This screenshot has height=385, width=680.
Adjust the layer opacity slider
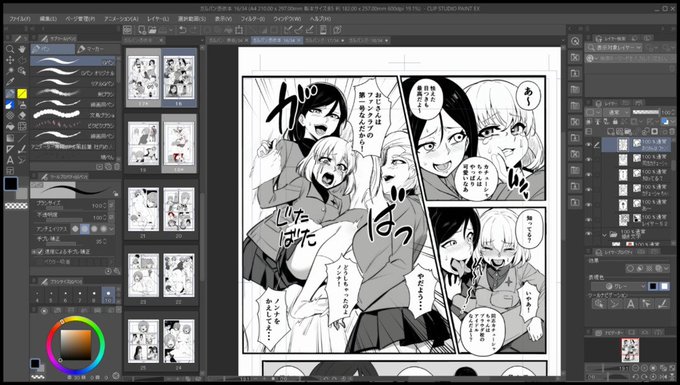tap(645, 112)
